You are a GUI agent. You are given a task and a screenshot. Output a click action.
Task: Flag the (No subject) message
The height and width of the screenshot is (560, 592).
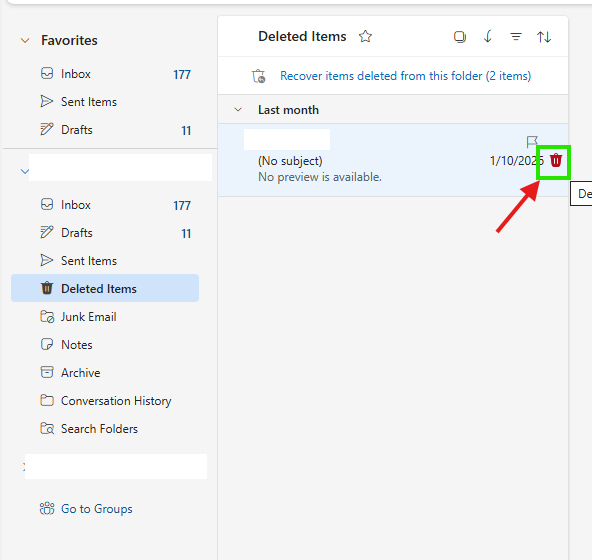(532, 142)
